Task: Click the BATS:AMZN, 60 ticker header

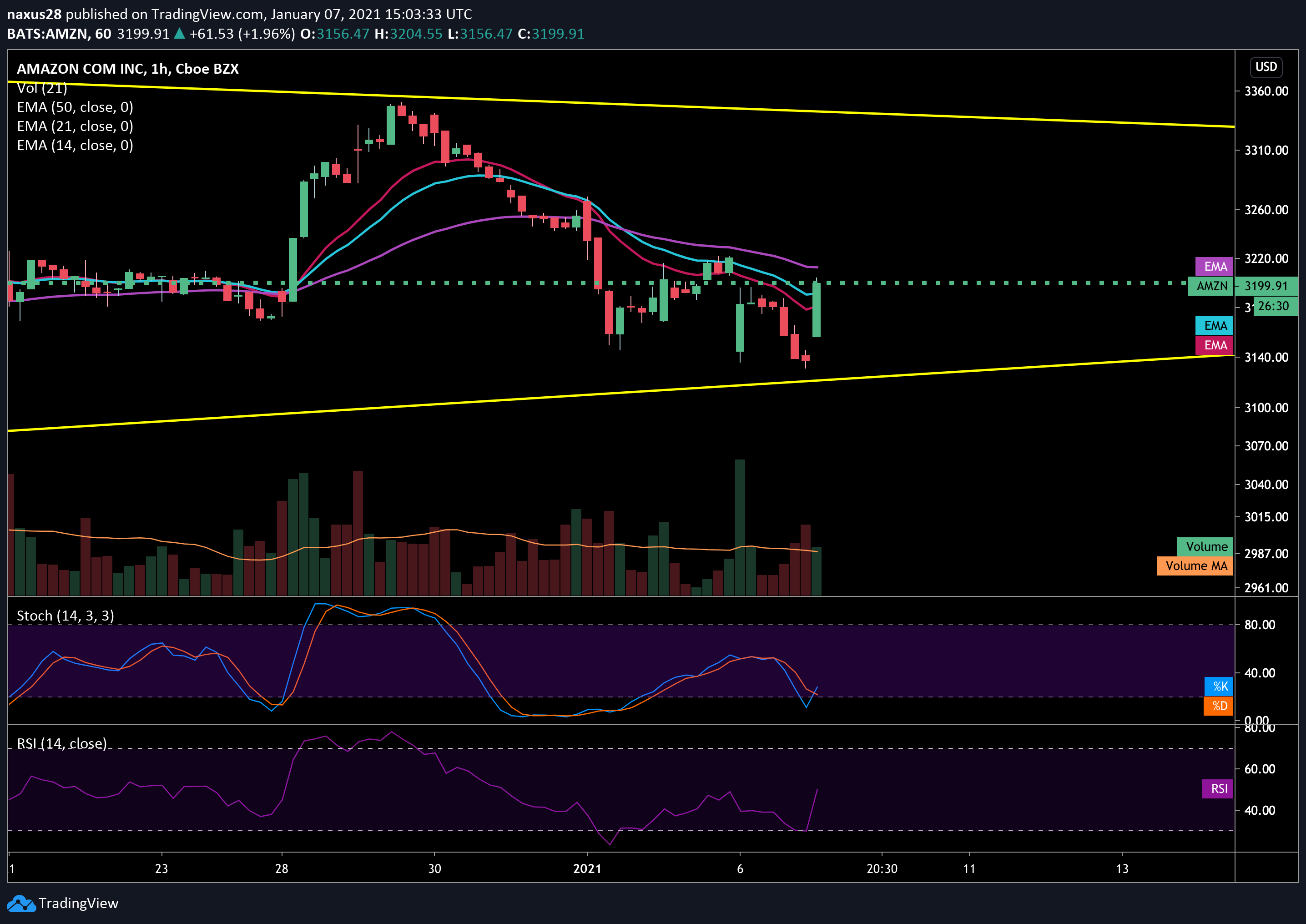Action: click(59, 34)
